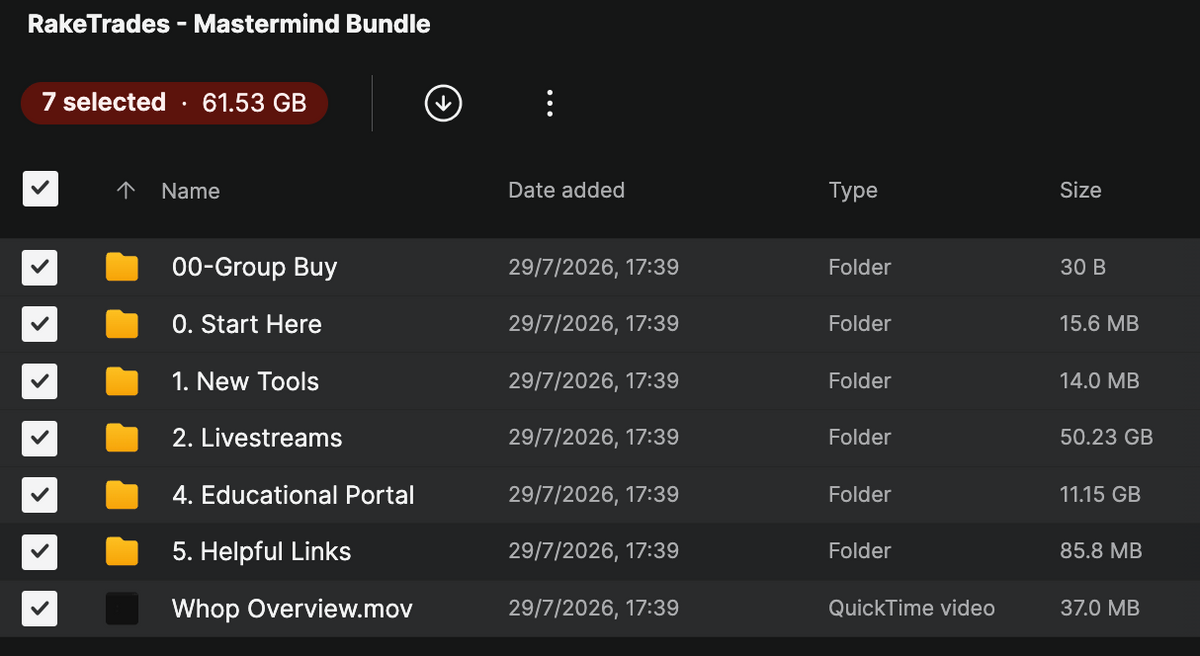Click the 2. Livestreams folder icon

coord(122,437)
